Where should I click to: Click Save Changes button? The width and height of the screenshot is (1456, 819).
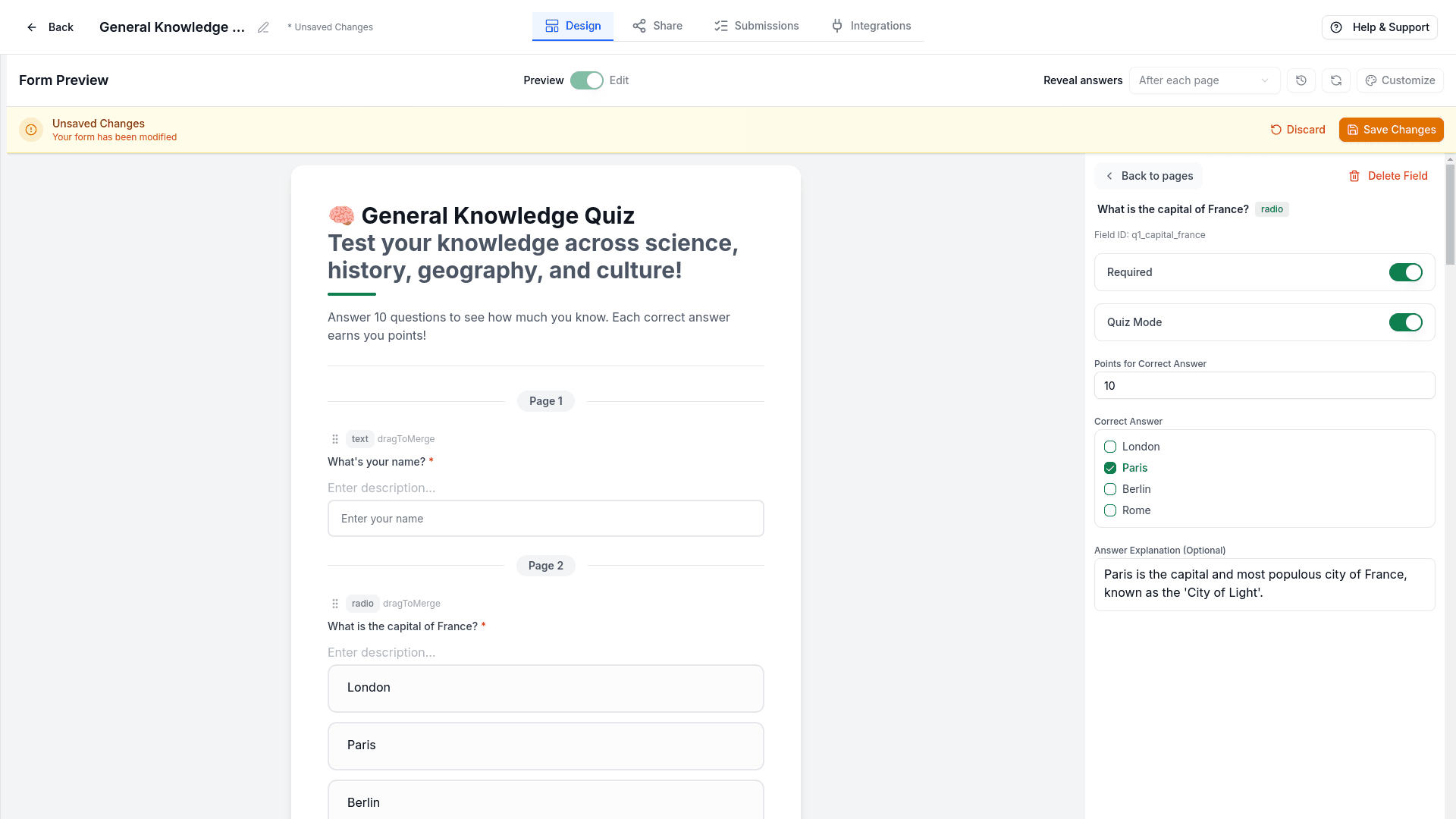pyautogui.click(x=1391, y=130)
